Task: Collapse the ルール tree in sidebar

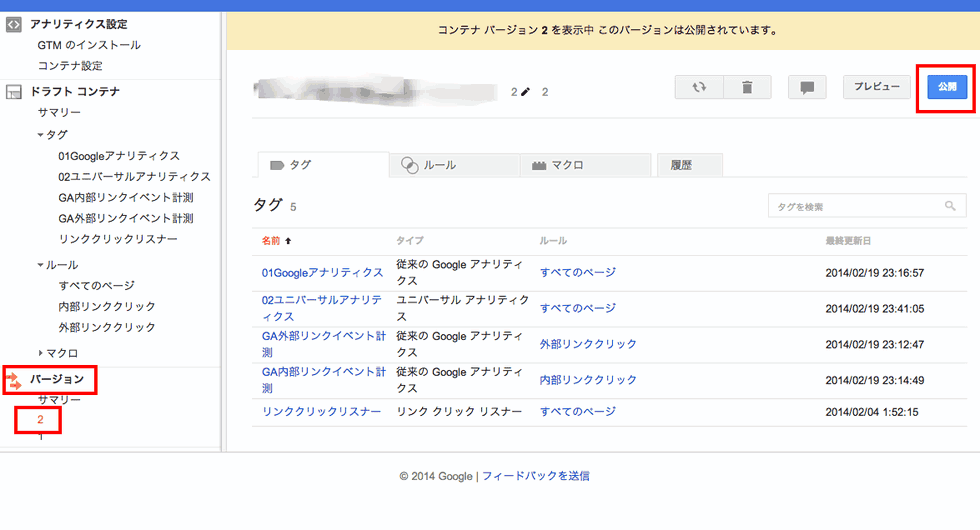Action: [x=41, y=265]
